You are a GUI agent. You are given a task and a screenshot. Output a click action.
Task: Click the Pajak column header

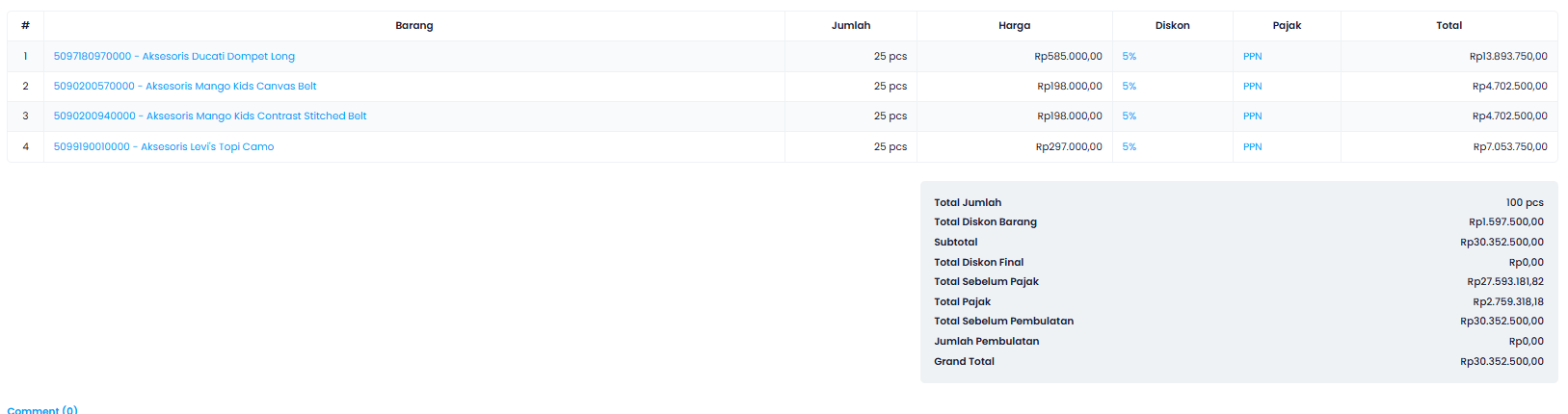tap(1287, 26)
